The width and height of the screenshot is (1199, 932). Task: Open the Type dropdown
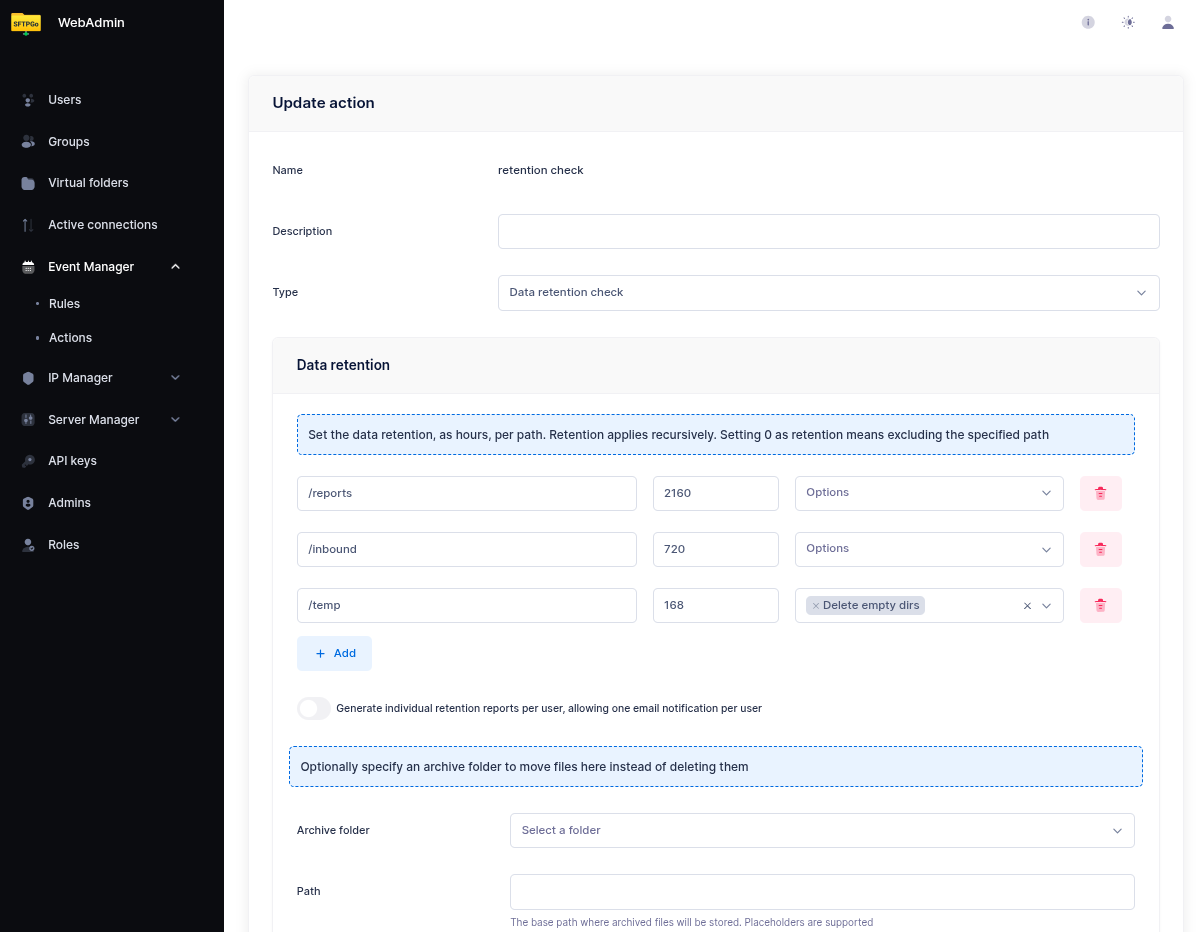point(828,293)
